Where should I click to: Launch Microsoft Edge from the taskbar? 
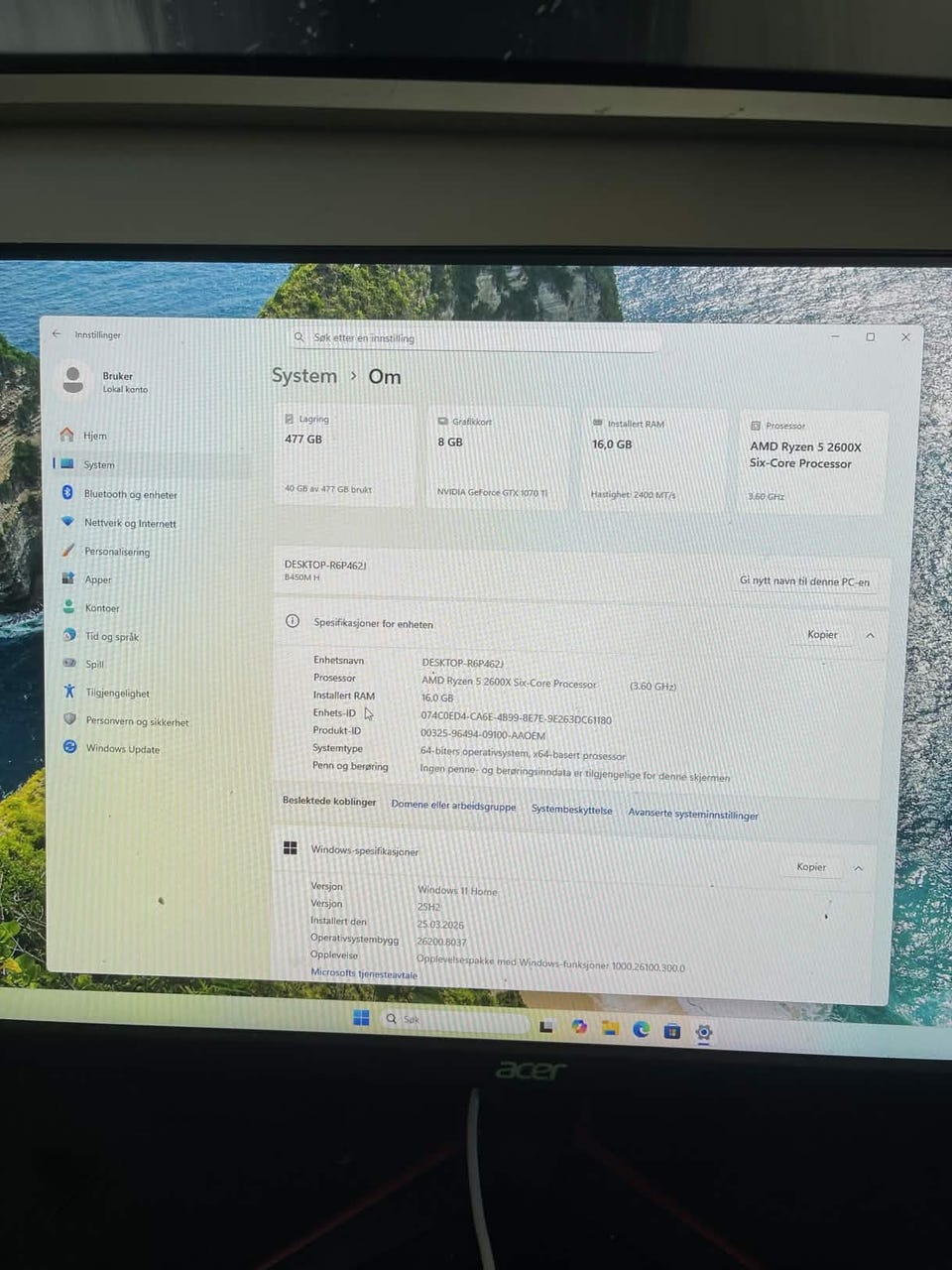642,1030
